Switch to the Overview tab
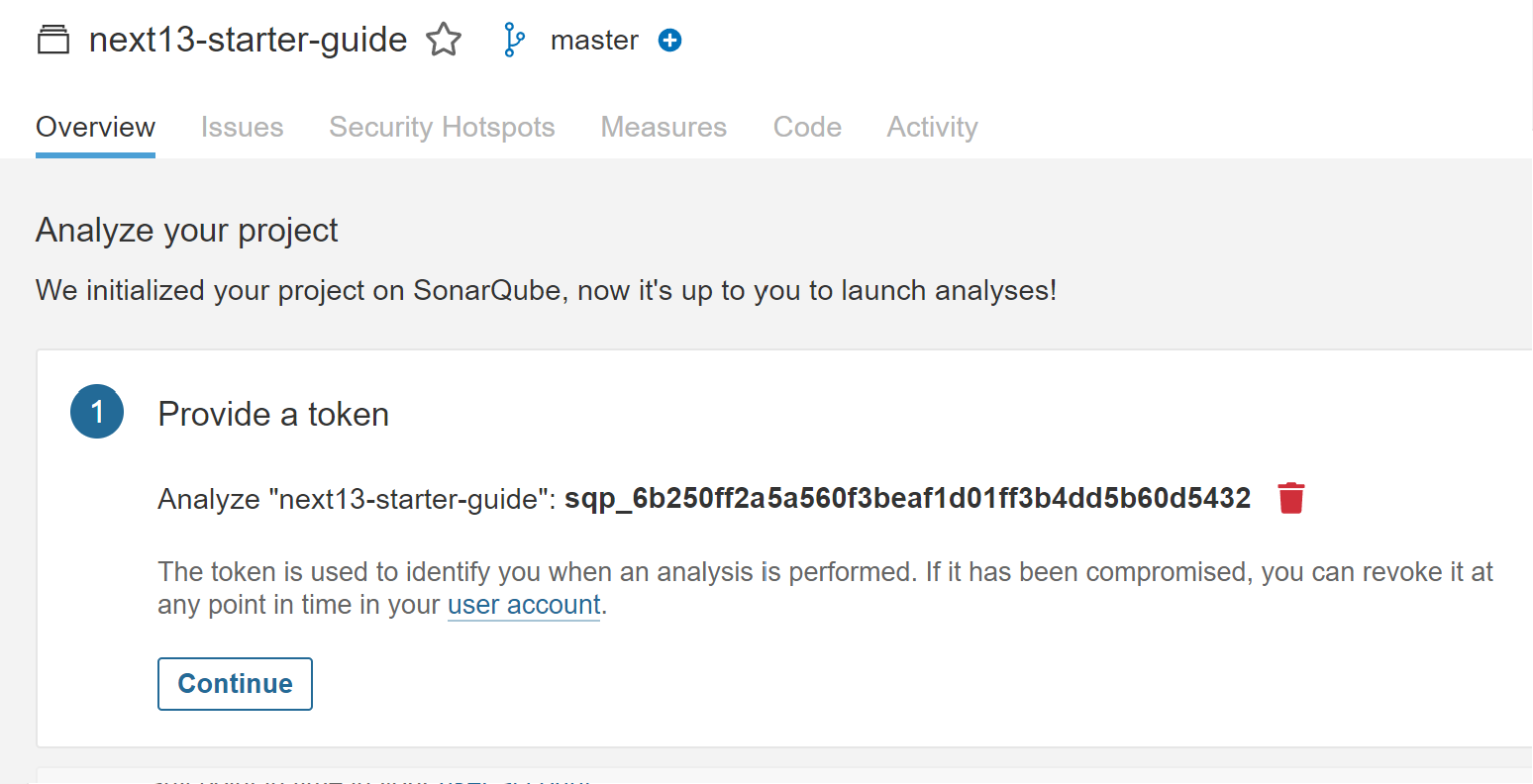Image resolution: width=1533 pixels, height=784 pixels. pos(95,128)
